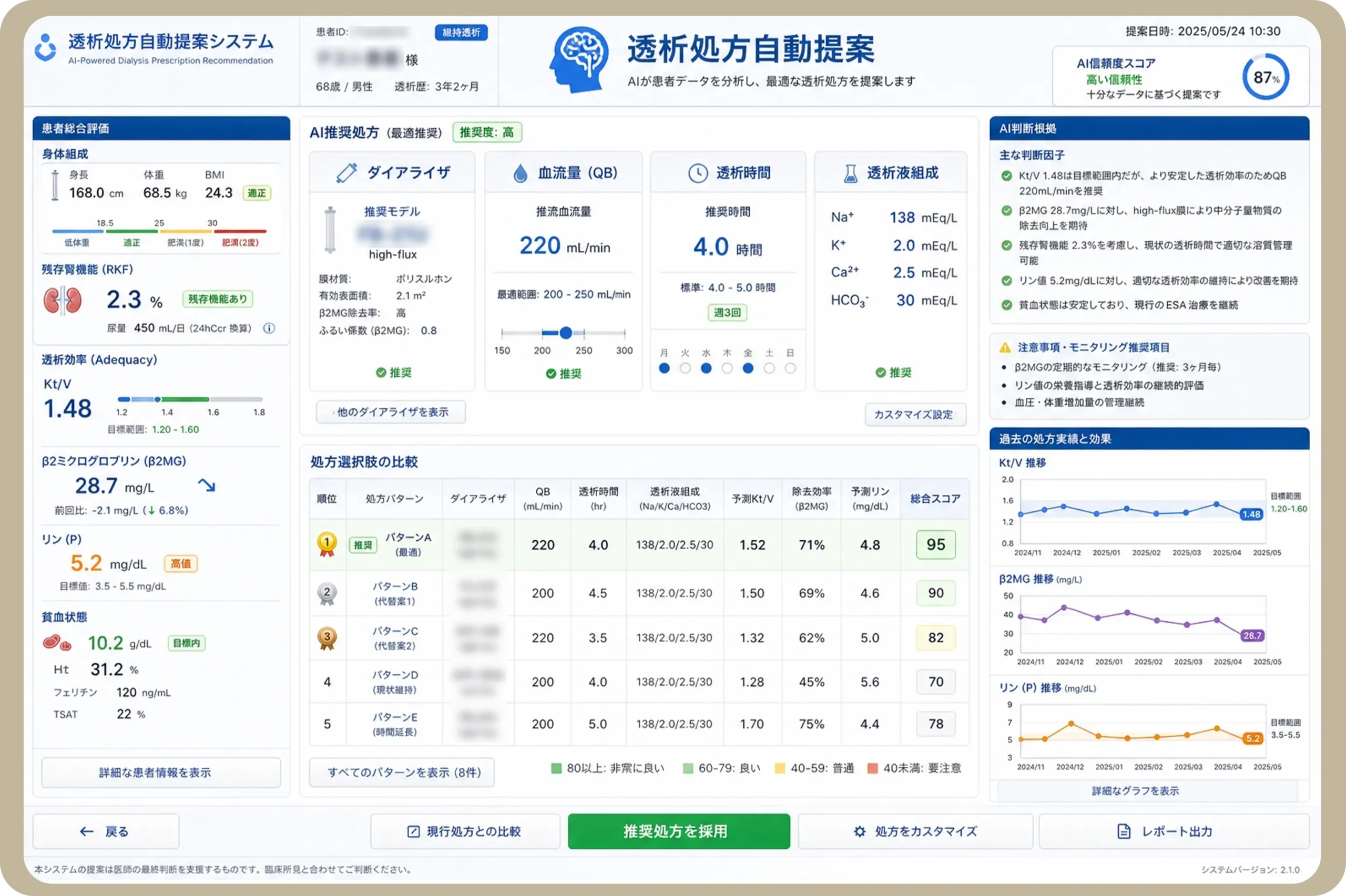Select the パターンD (現状維持) row
The image size is (1346, 896).
pos(639,682)
